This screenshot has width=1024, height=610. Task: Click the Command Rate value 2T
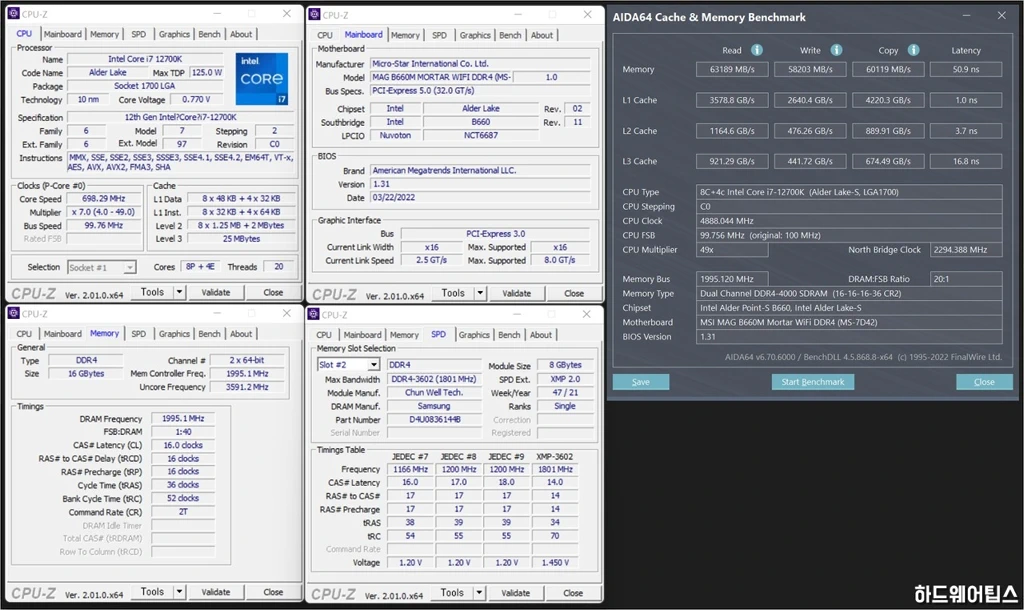183,512
